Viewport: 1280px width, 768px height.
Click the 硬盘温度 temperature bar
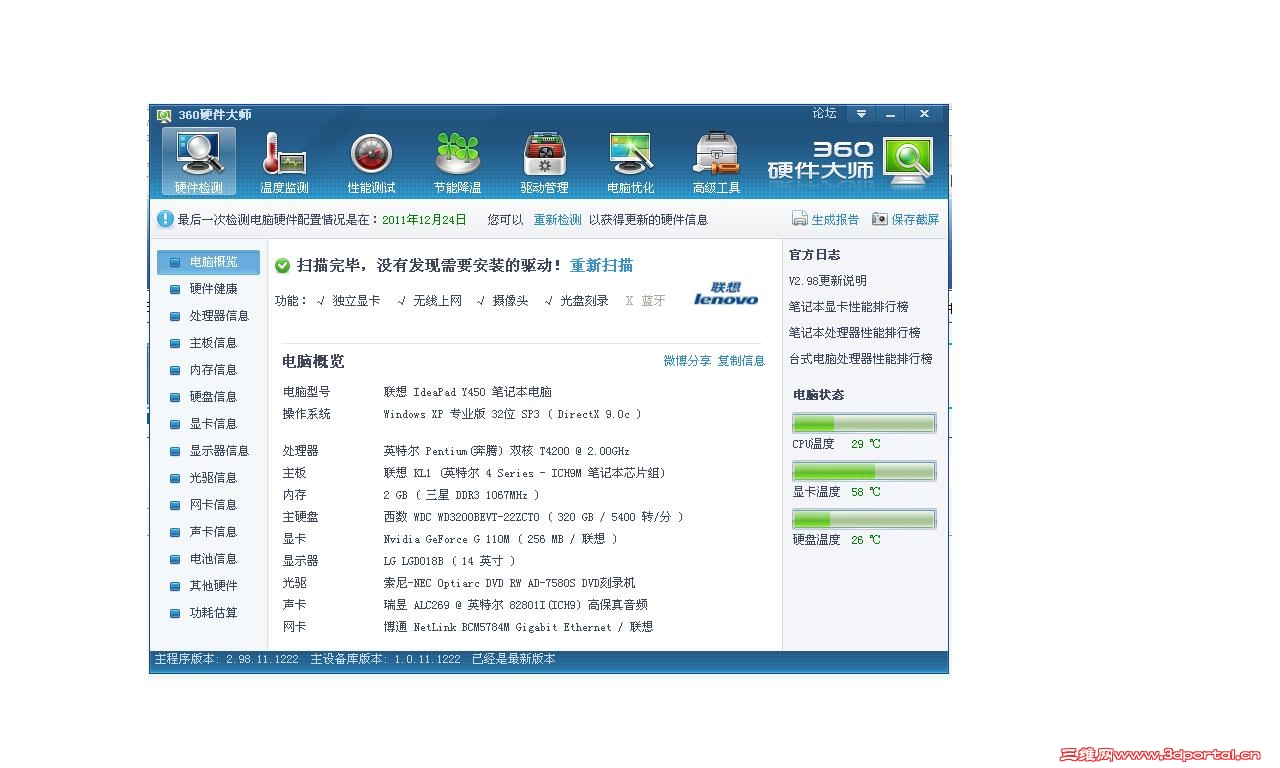[x=864, y=519]
